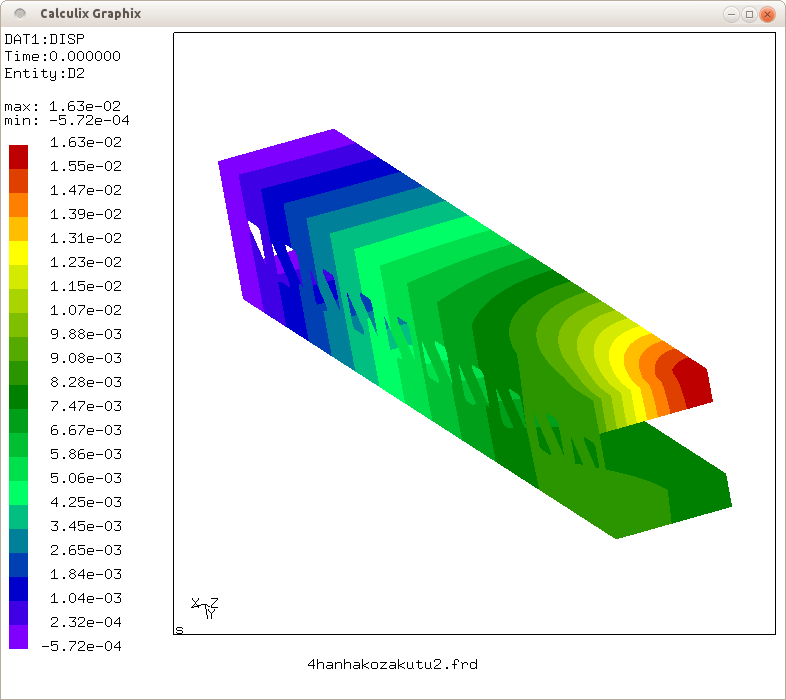Click the legend value 9.08e-03
Screen dimensions: 786x700
pos(86,359)
